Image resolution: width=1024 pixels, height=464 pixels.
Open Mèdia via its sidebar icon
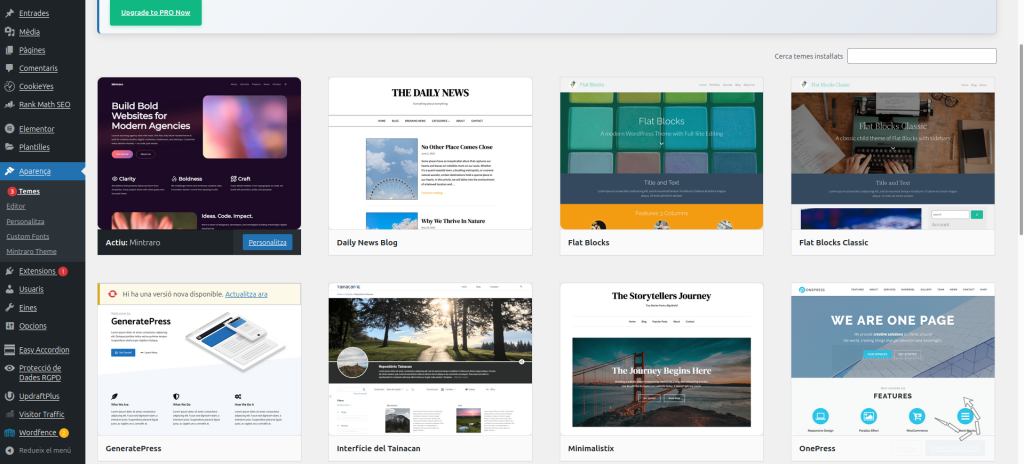pos(9,32)
